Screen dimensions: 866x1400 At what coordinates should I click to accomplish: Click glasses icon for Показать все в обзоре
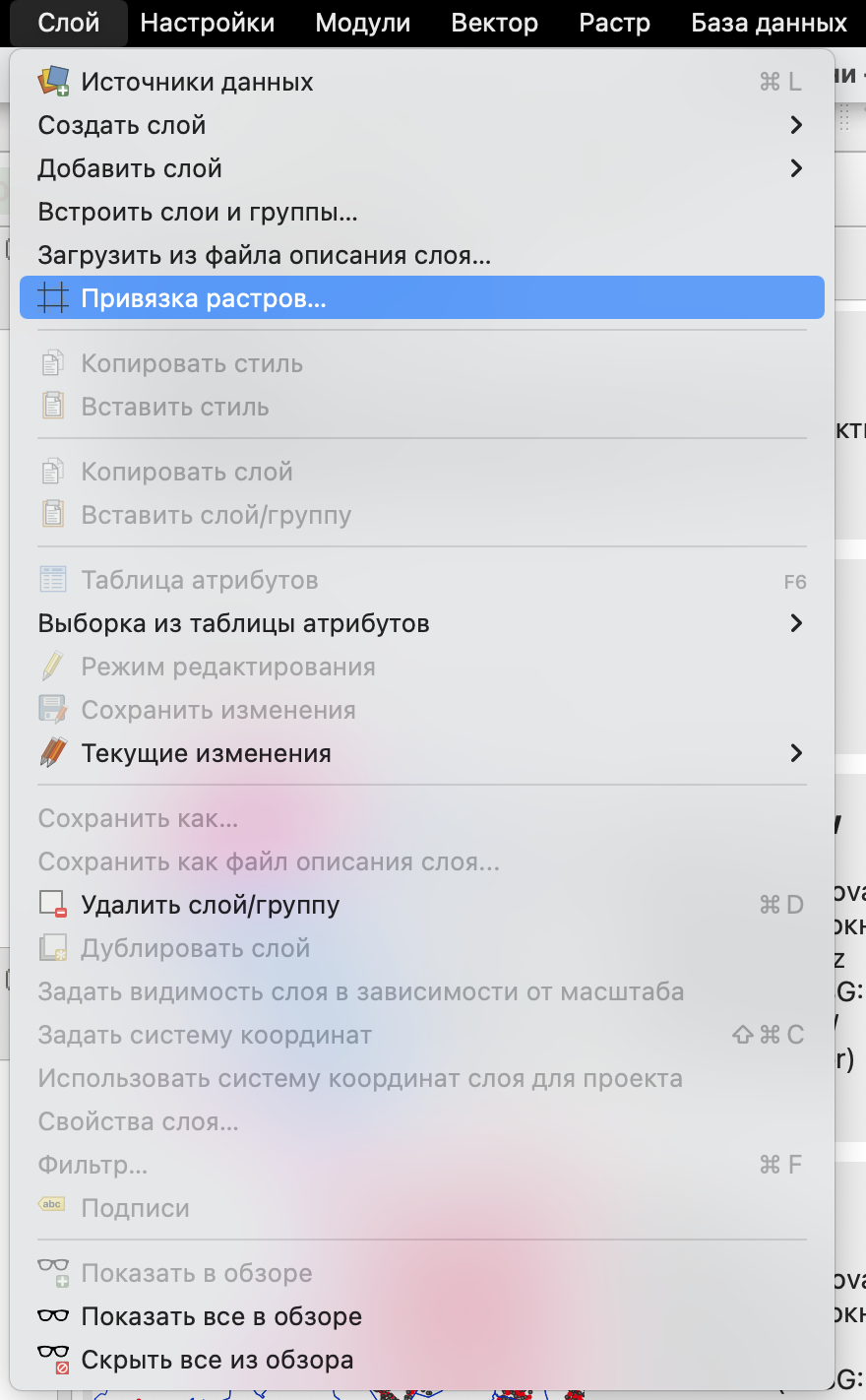click(53, 1316)
